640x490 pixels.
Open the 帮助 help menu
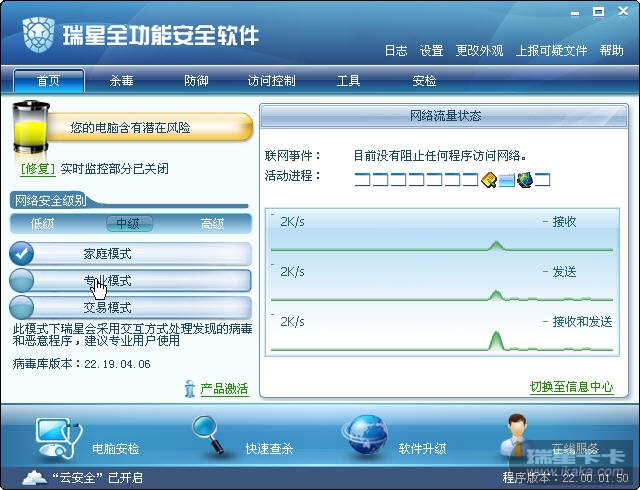click(x=611, y=51)
